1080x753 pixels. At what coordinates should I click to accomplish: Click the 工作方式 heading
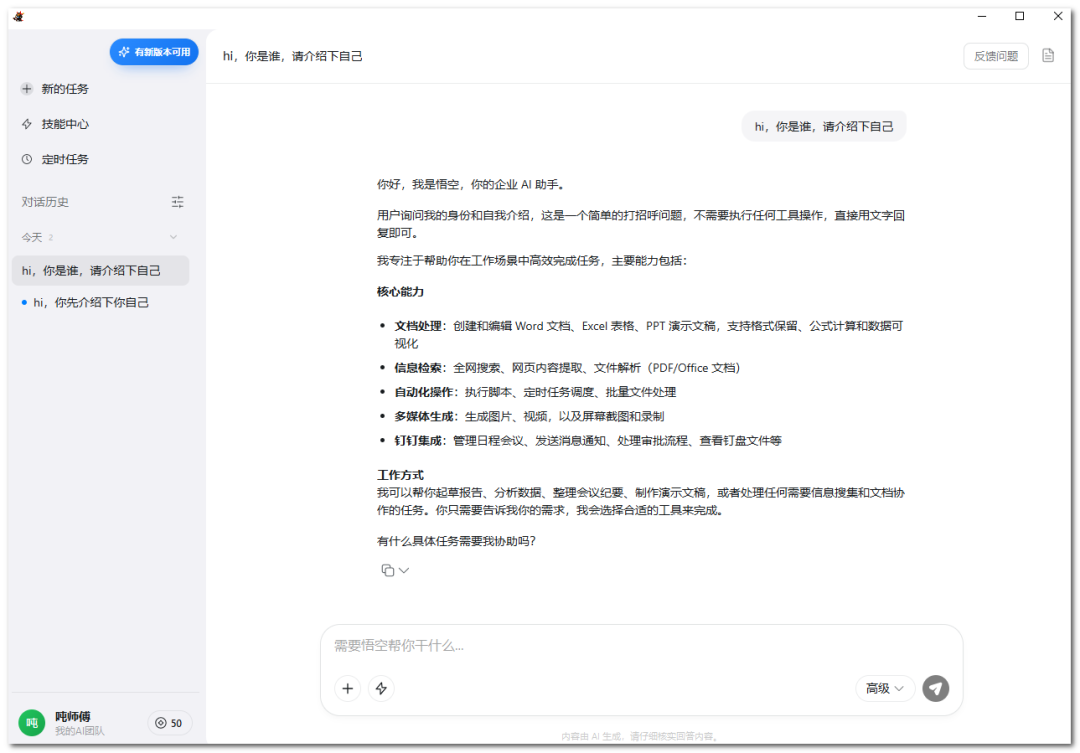[x=400, y=475]
